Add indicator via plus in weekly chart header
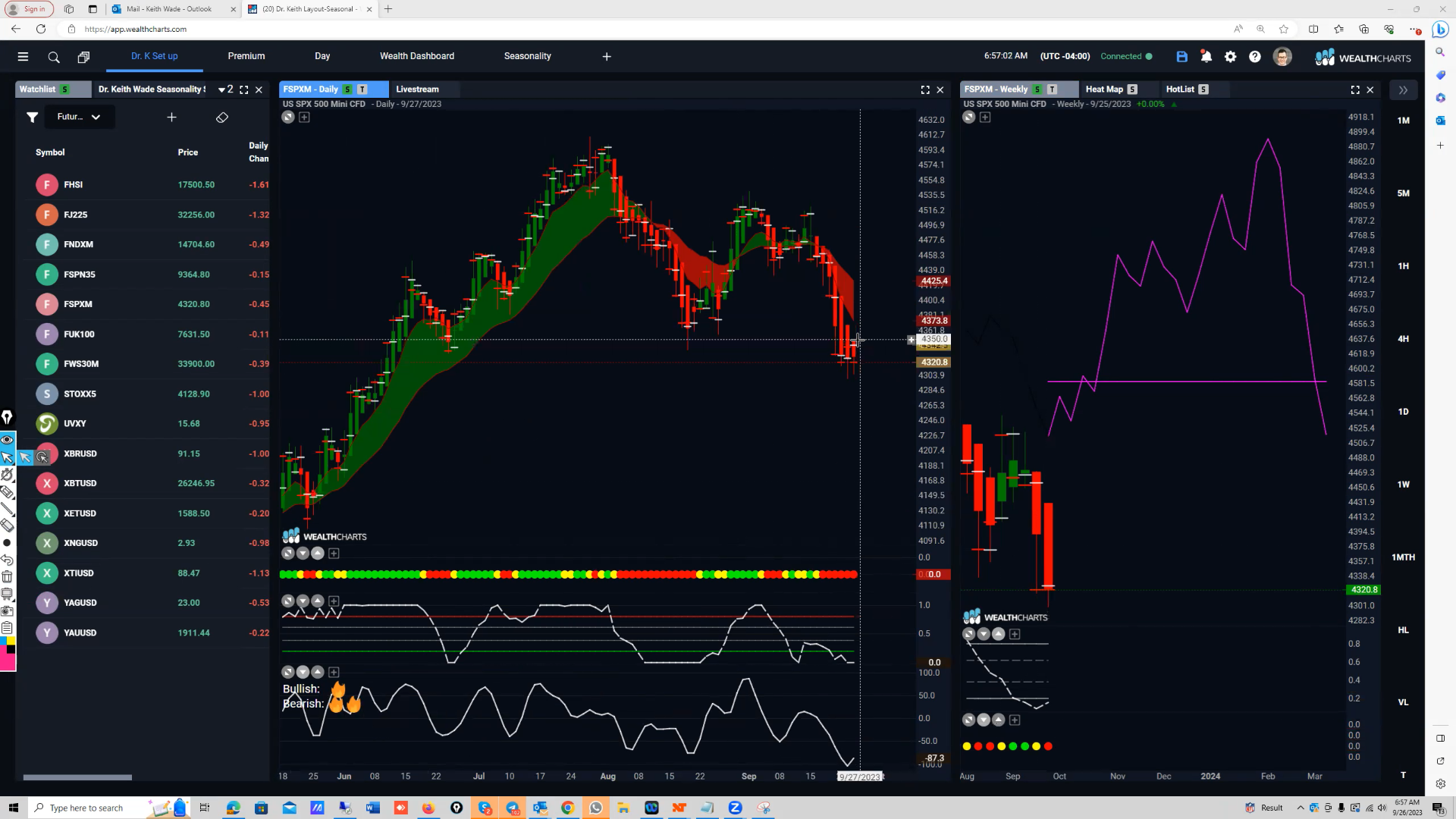1456x819 pixels. 985,117
